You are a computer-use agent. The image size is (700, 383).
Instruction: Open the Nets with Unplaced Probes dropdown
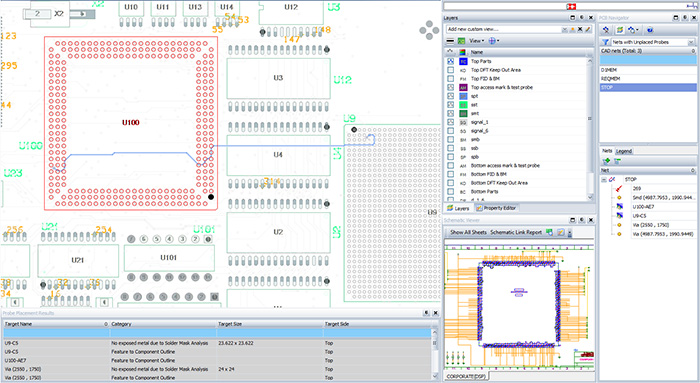[x=691, y=42]
